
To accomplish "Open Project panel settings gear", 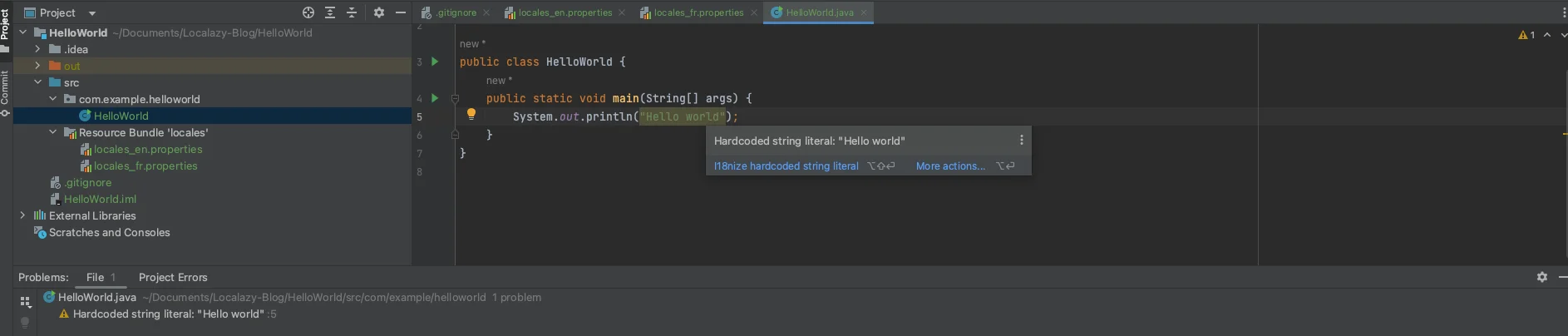I will [379, 12].
